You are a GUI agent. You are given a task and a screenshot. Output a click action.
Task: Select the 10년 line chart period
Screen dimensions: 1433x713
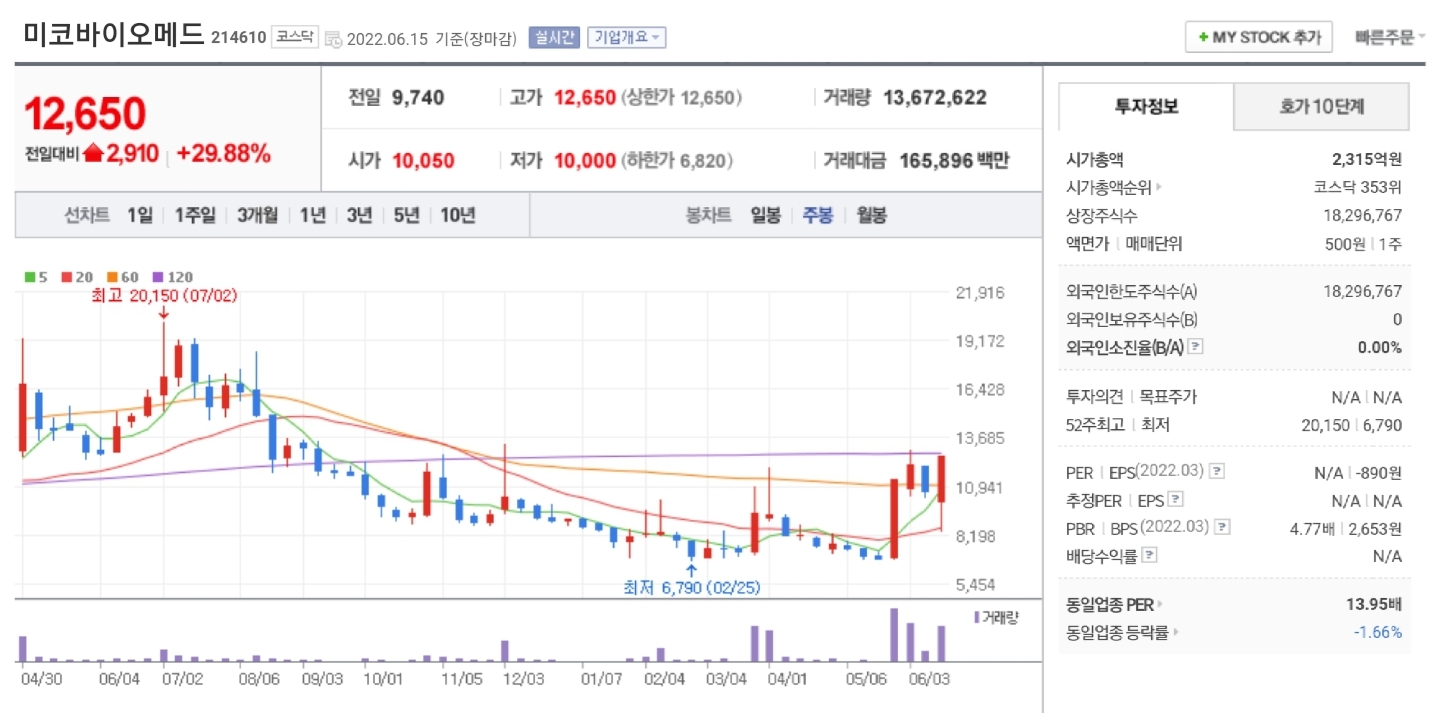click(x=458, y=215)
